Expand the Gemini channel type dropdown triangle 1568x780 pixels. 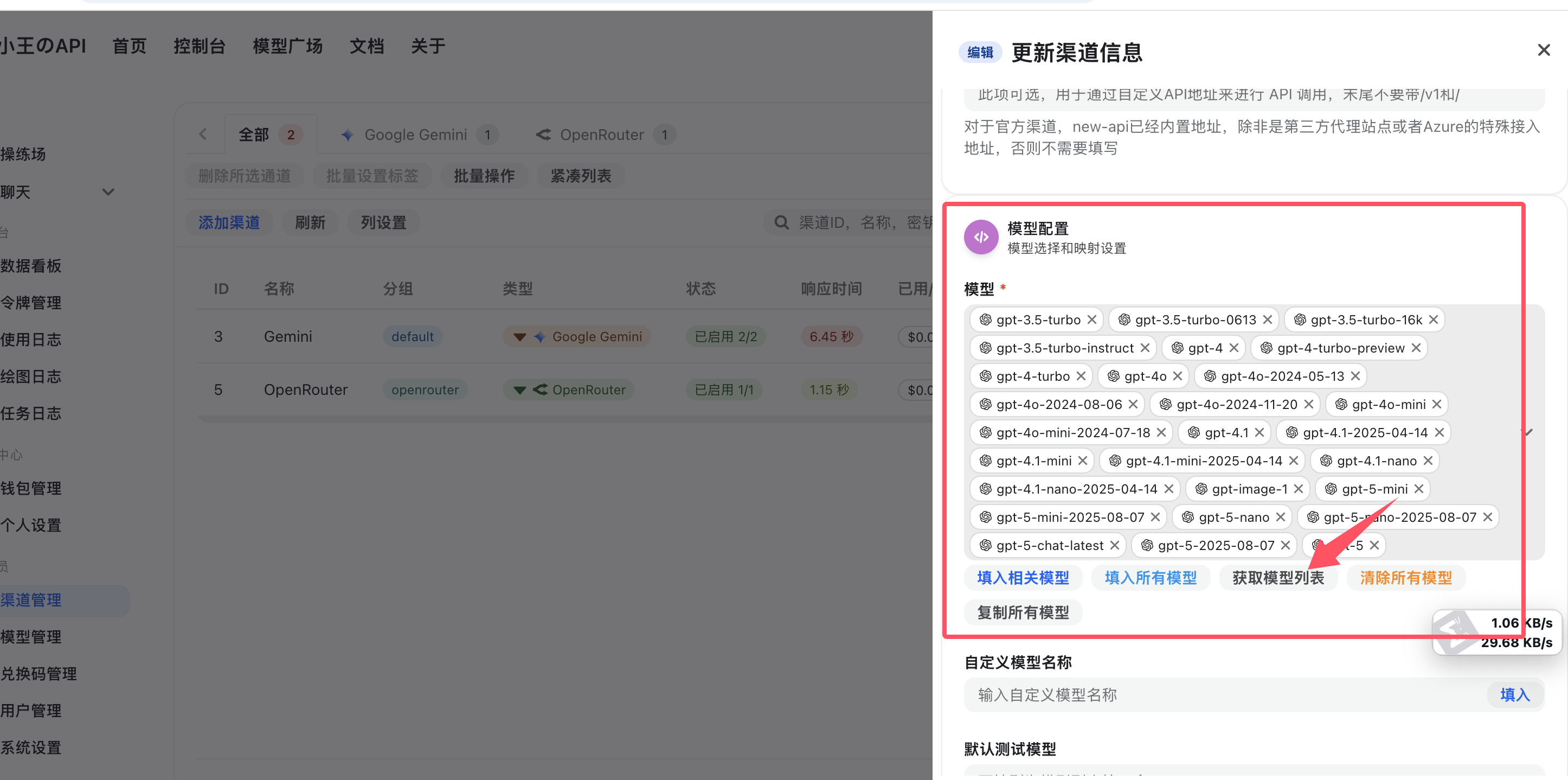(x=520, y=337)
